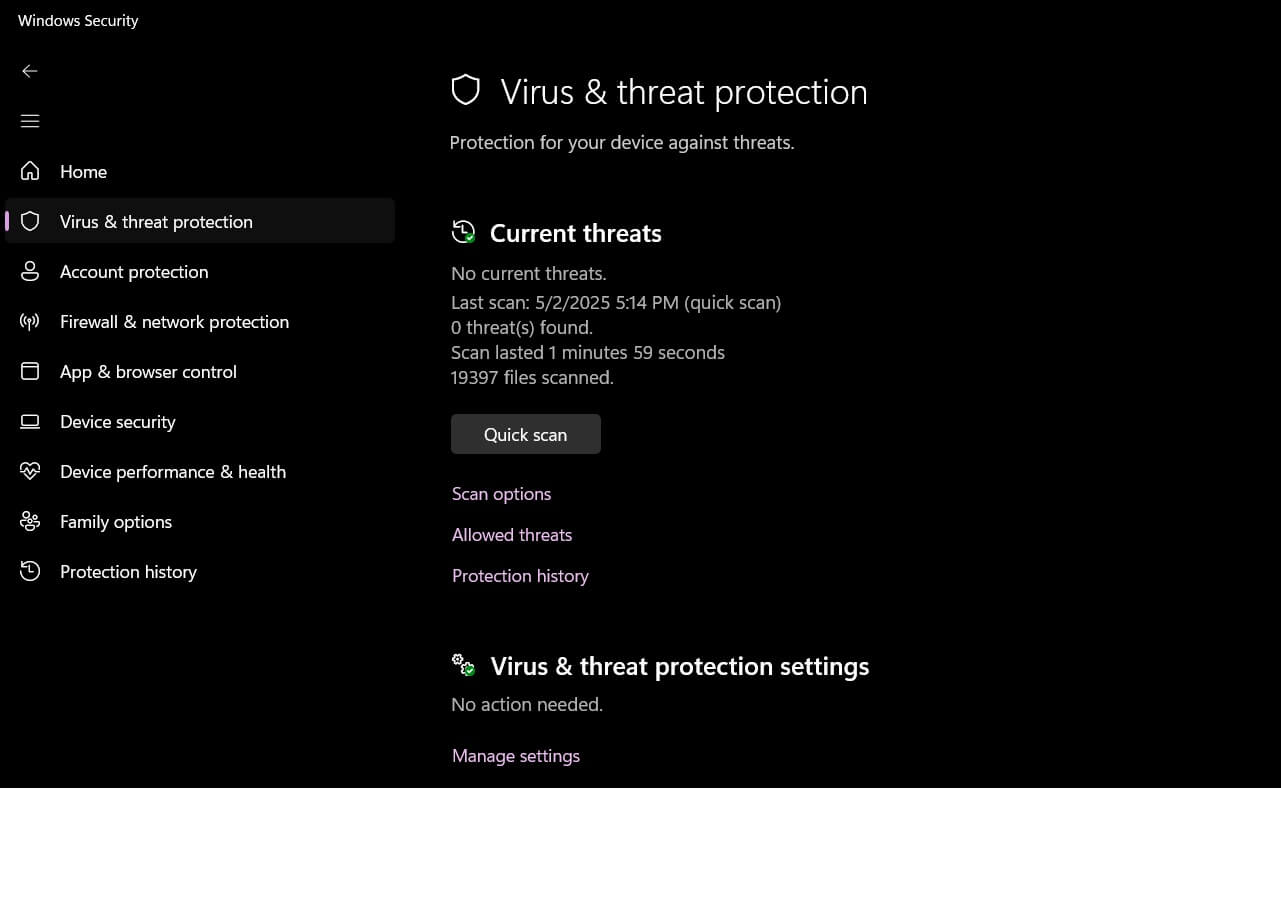Open Account protection via its person icon
The height and width of the screenshot is (897, 1281).
30,271
